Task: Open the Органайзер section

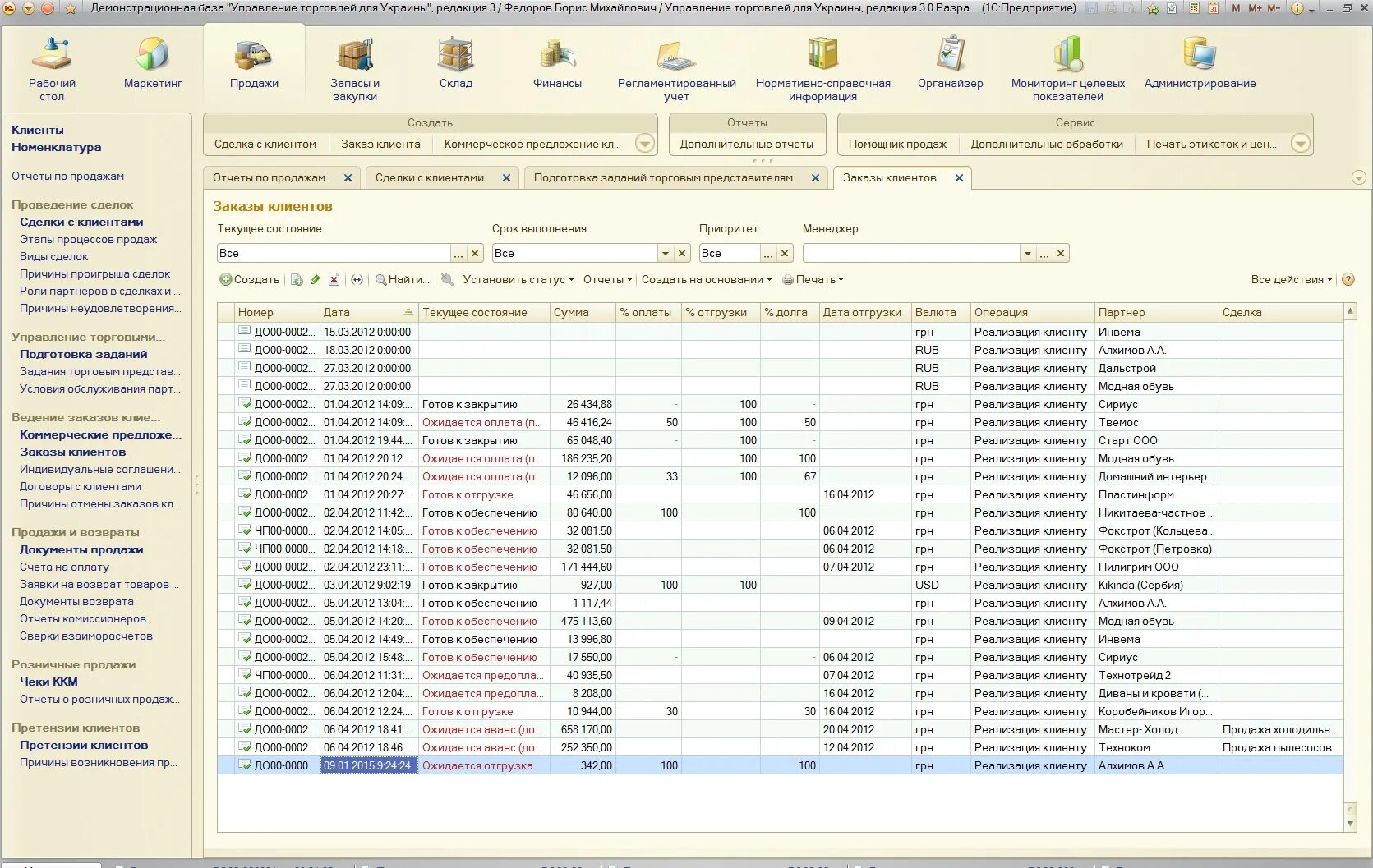Action: pyautogui.click(x=951, y=64)
